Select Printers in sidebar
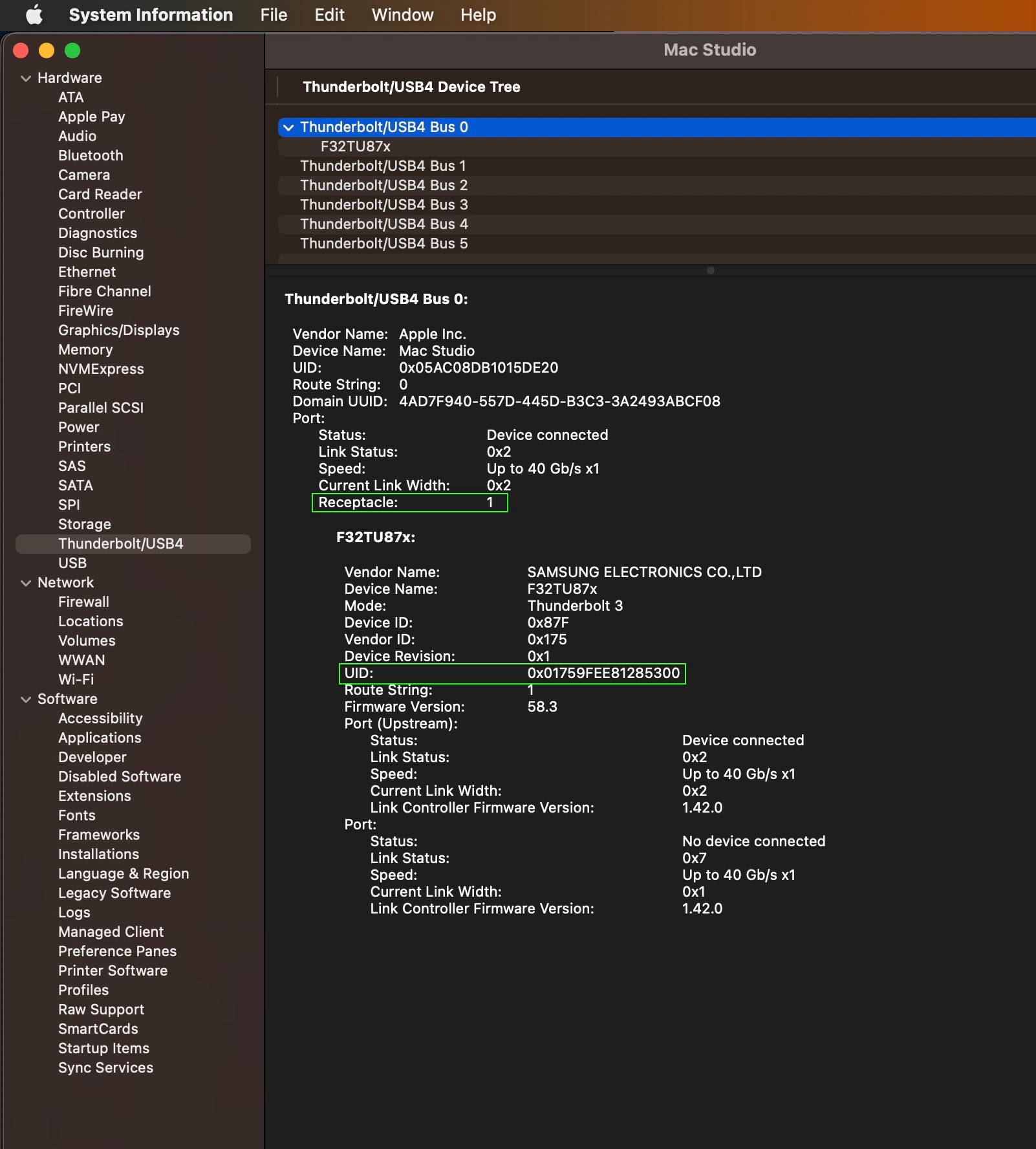 point(84,446)
